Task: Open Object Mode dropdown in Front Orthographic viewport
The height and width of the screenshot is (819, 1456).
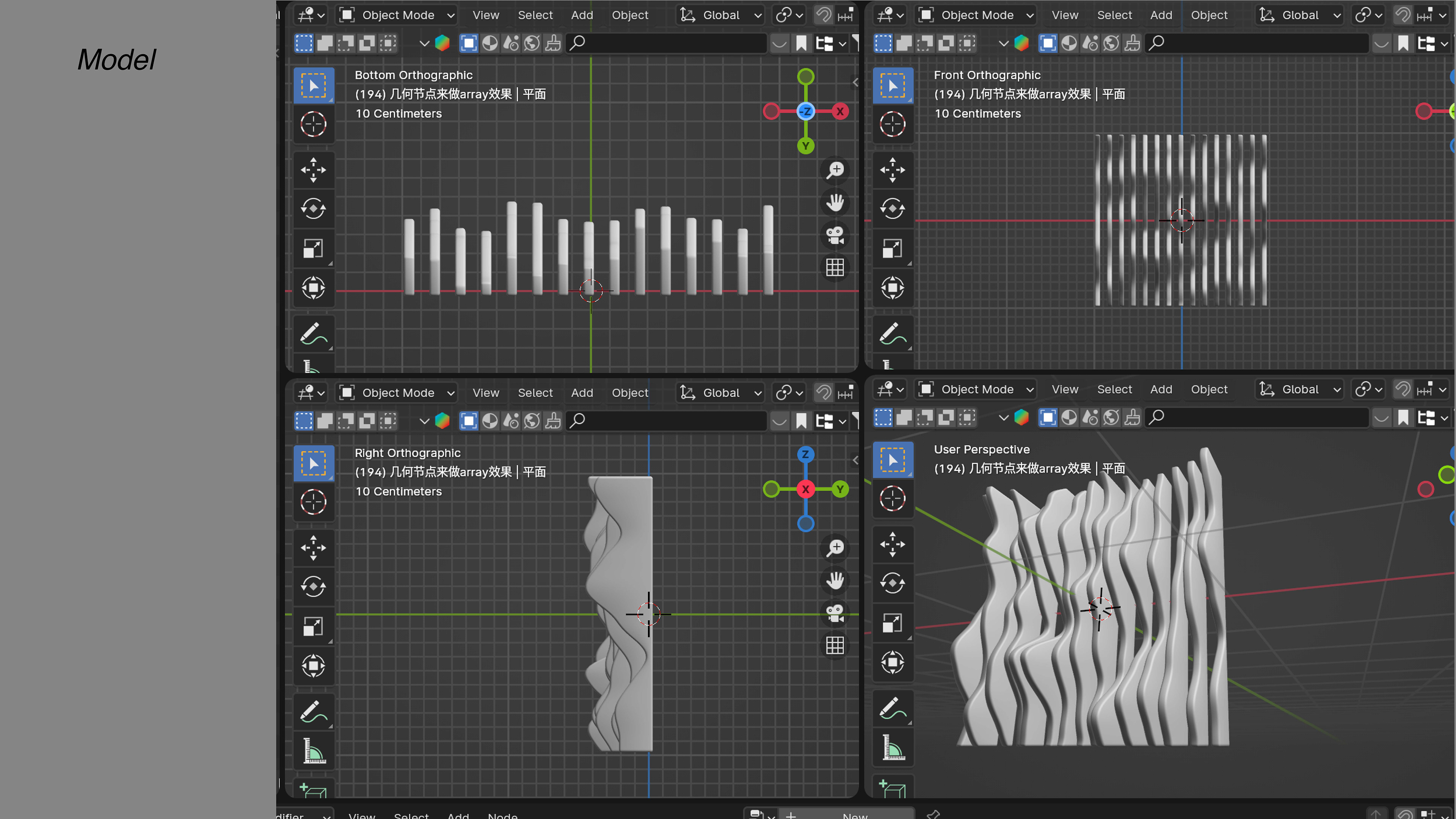Action: point(976,15)
